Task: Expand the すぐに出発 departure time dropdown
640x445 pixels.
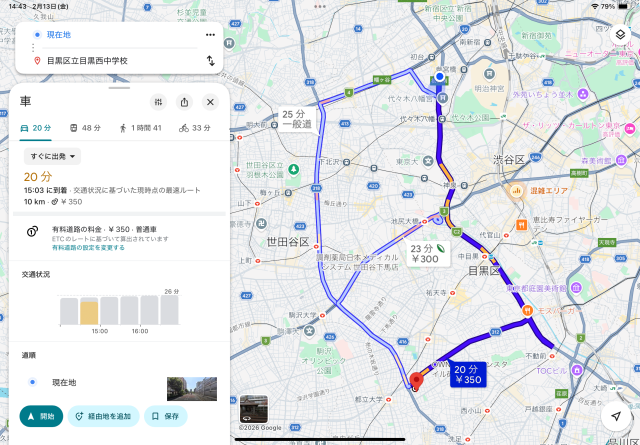Action: [53, 156]
